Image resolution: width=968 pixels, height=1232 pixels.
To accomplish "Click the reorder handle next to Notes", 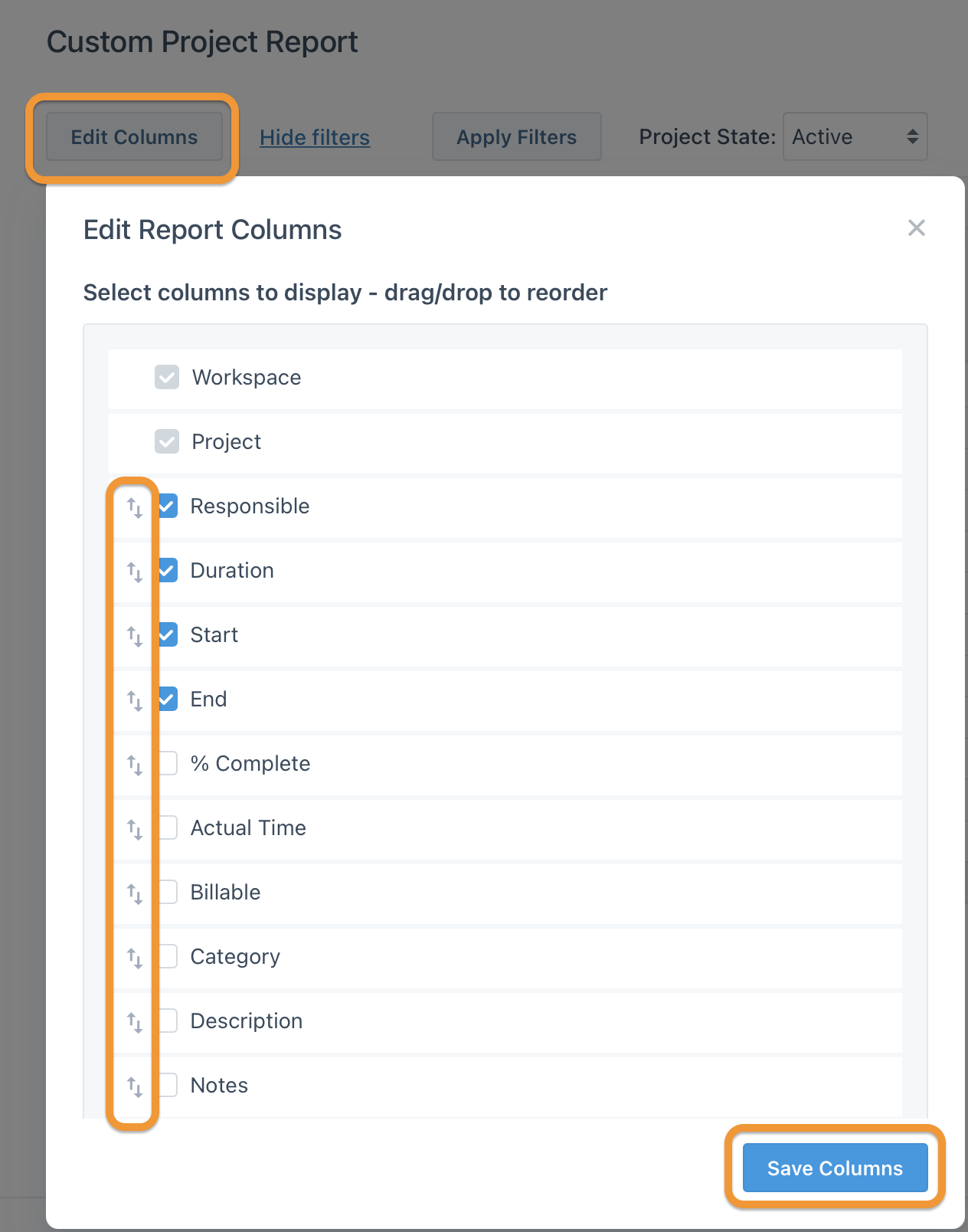I will 135,1086.
